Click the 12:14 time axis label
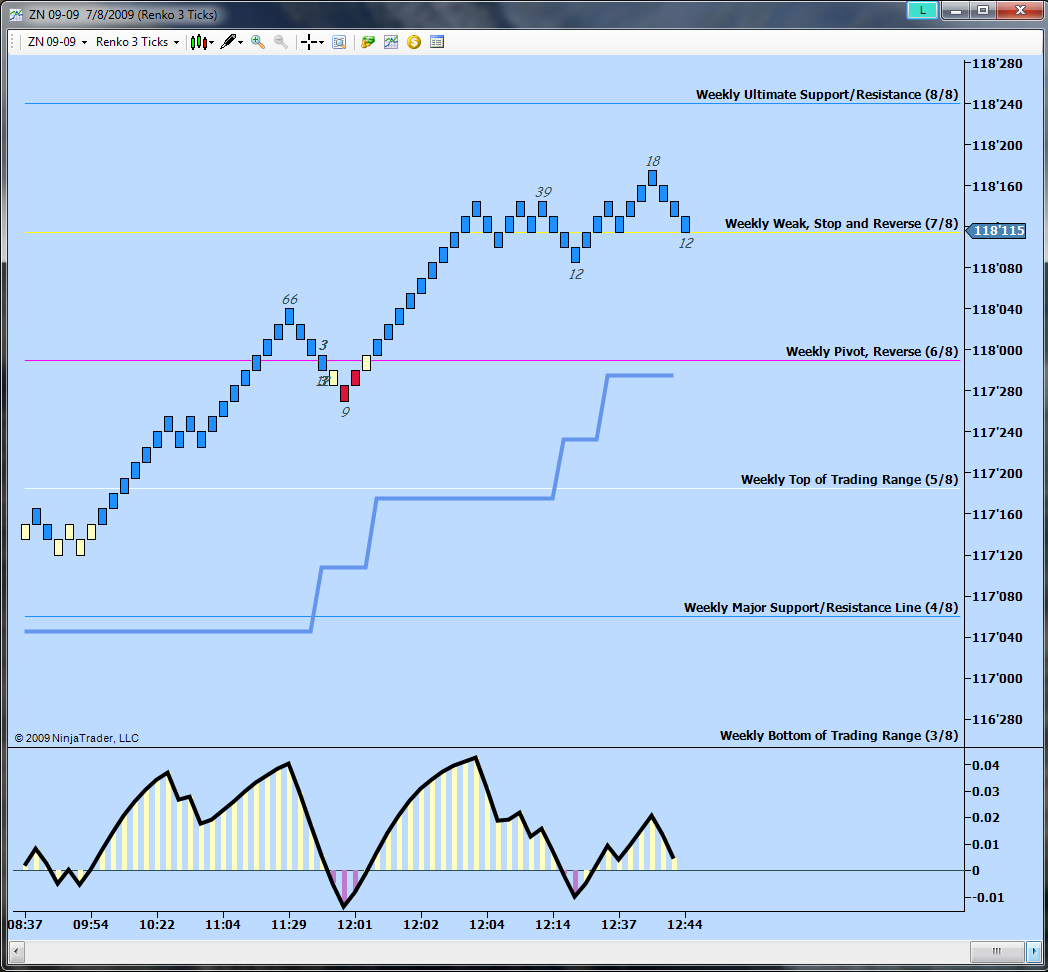The image size is (1048, 972). pos(553,925)
